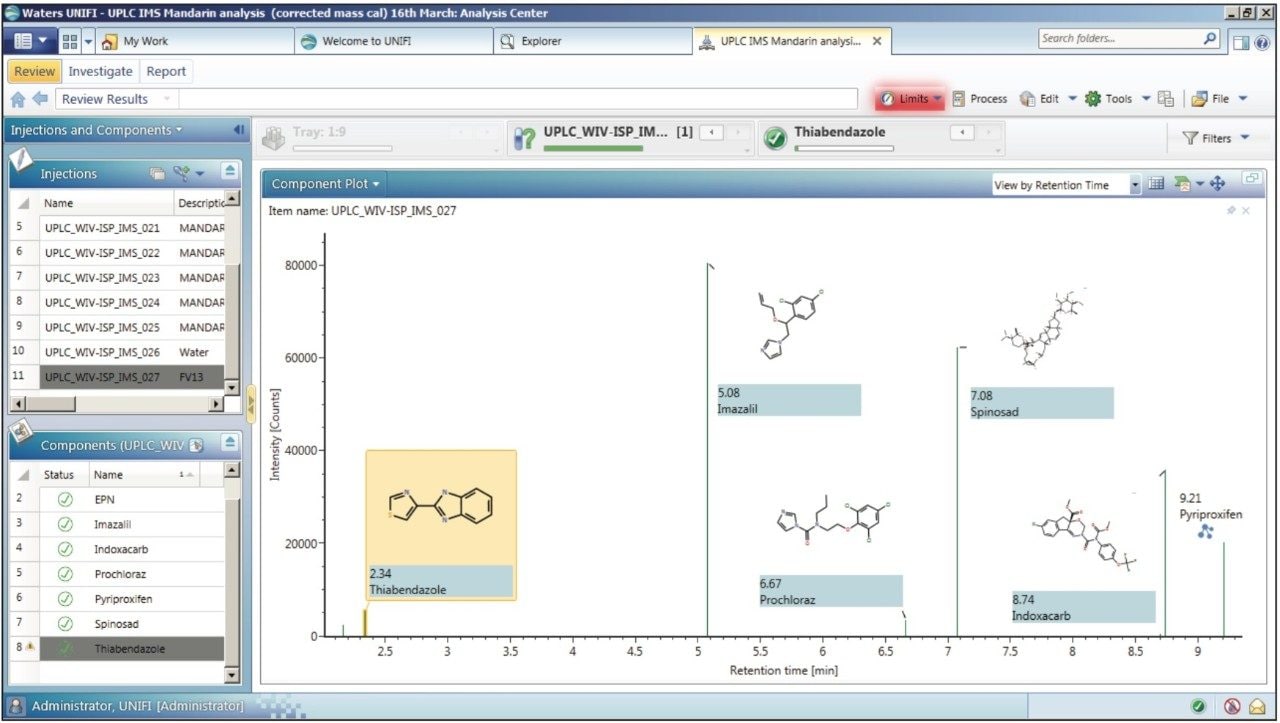Image resolution: width=1280 pixels, height=723 pixels.
Task: Click the four-arrow move icon in plot header
Action: (1217, 184)
